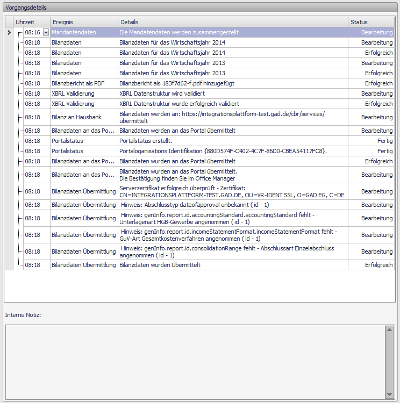This screenshot has height=403, width=400.
Task: Select the 'Bilanz an Hausbank' event cell
Action: click(84, 117)
